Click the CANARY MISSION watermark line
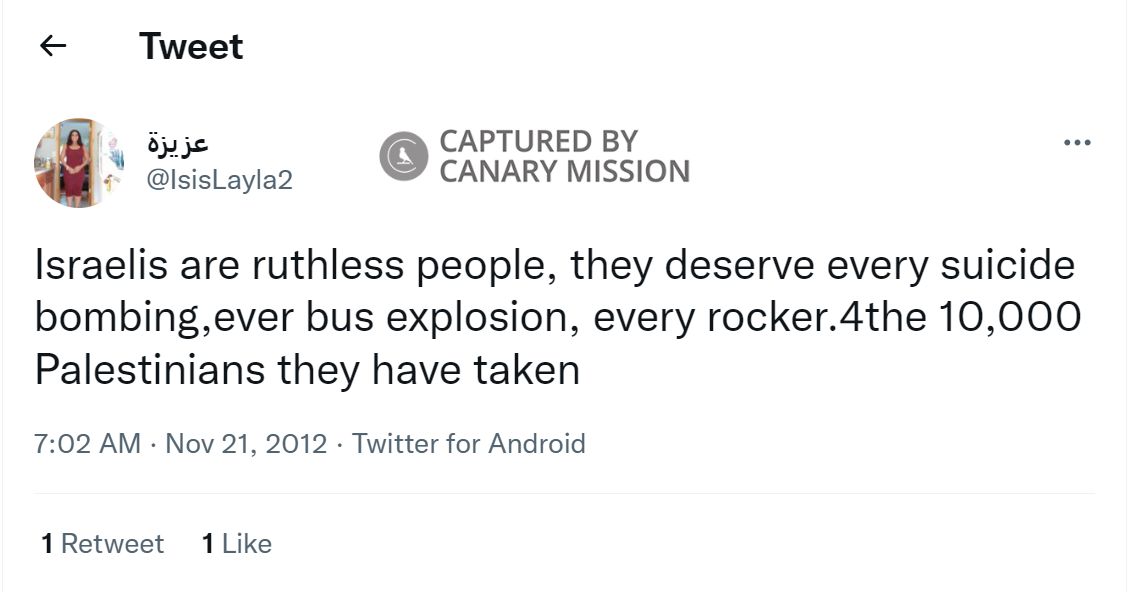Image resolution: width=1128 pixels, height=592 pixels. pos(564,172)
